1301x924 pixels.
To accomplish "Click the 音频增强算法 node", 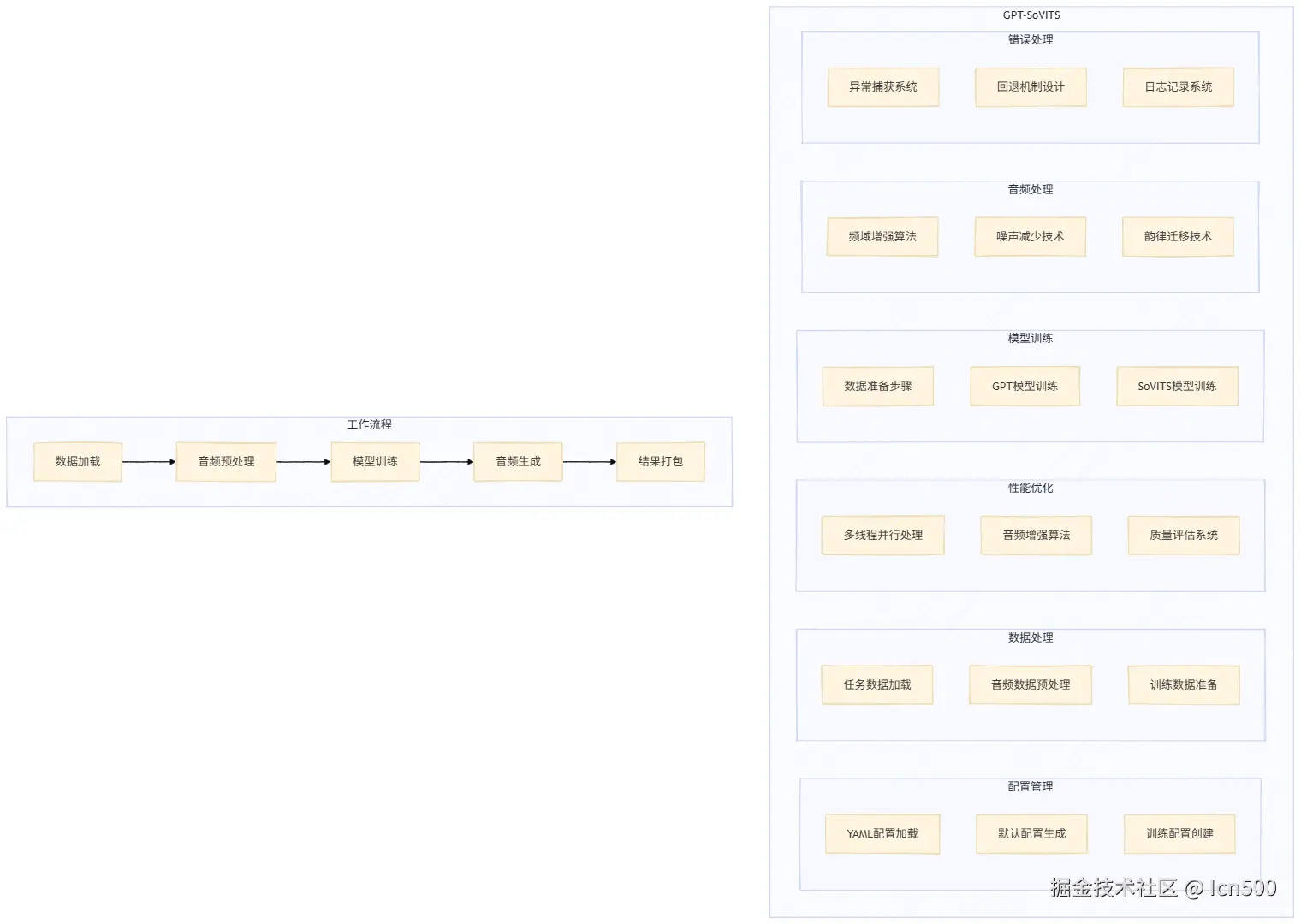I will (1037, 536).
